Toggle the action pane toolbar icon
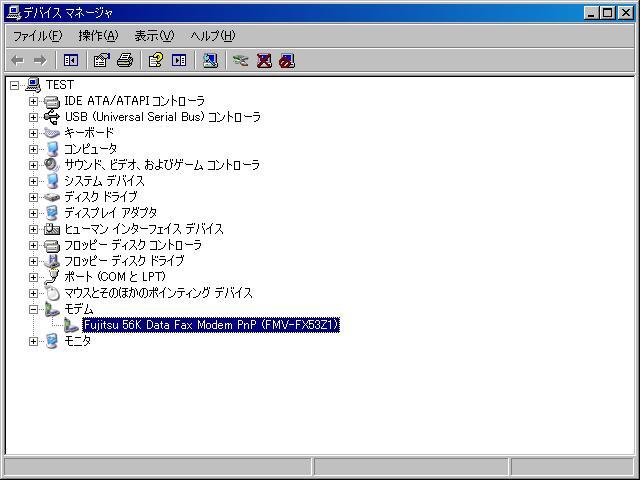The width and height of the screenshot is (640, 480). 179,61
